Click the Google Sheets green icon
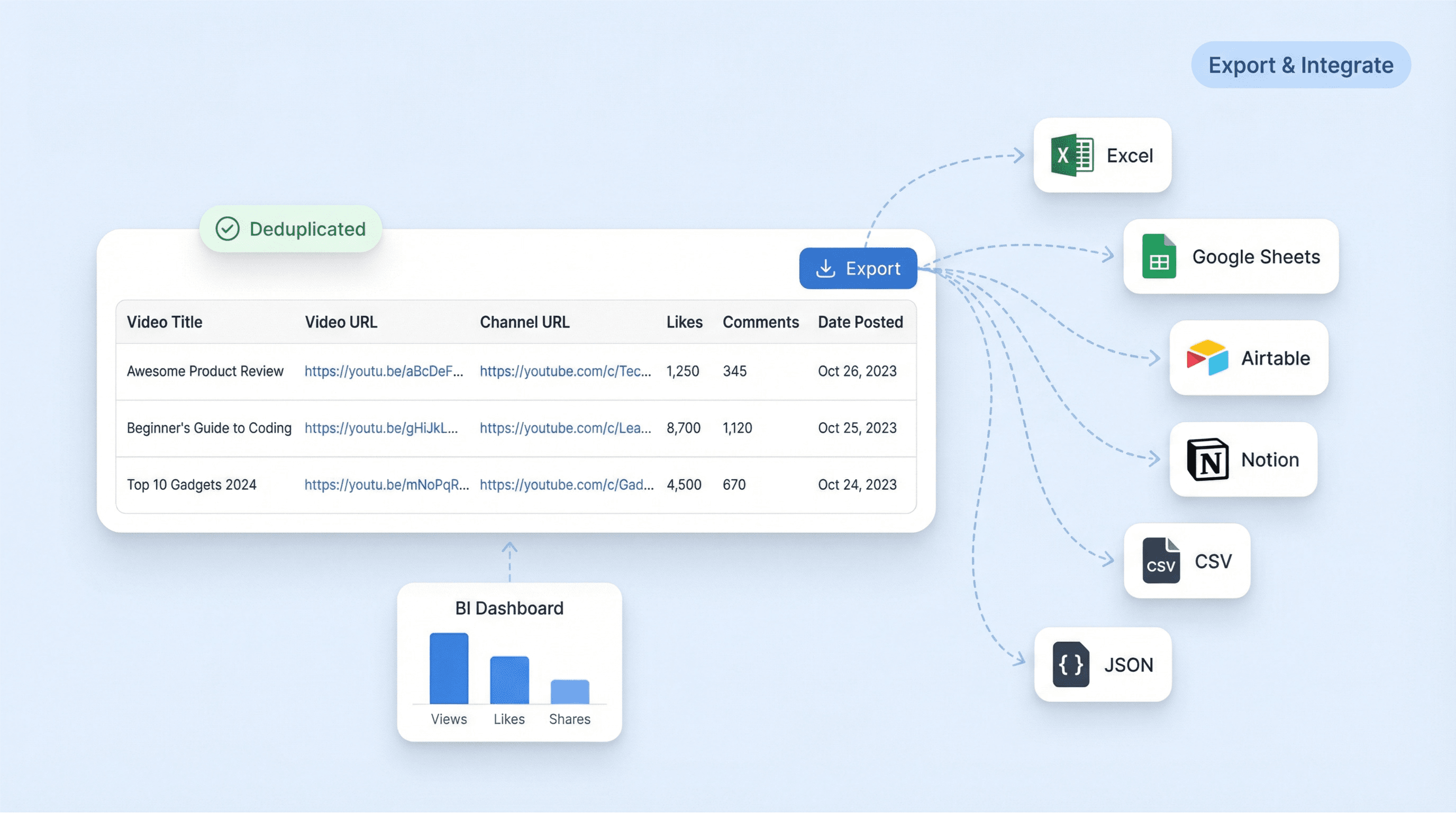The width and height of the screenshot is (1456, 814). pos(1159,257)
